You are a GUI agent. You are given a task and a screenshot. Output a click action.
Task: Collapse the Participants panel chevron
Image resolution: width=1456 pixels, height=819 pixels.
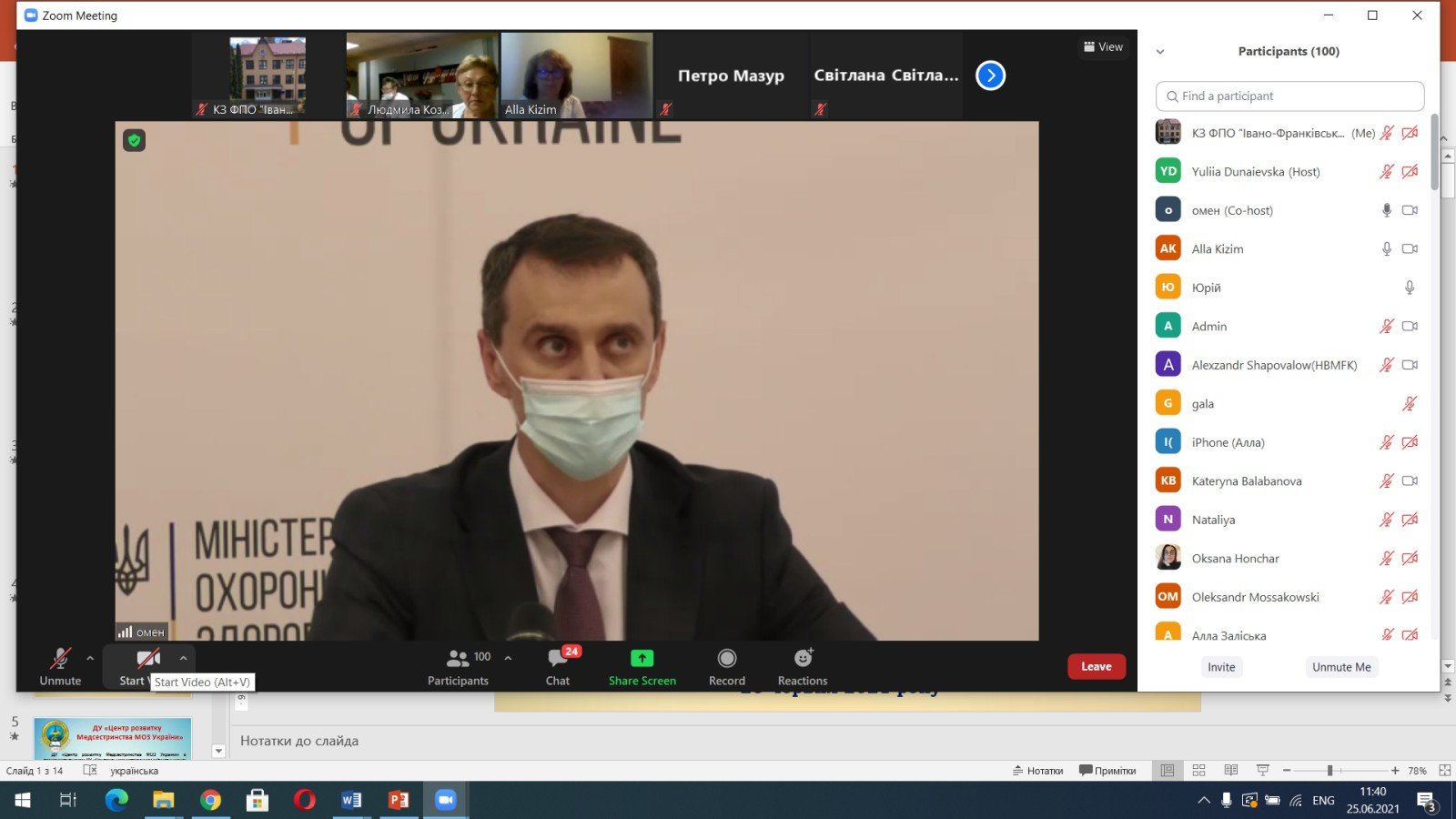(1160, 52)
